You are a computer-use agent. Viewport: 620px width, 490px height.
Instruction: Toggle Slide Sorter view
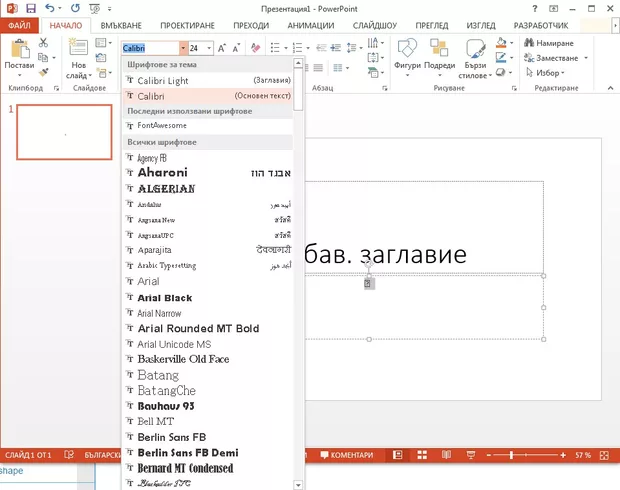(419, 455)
